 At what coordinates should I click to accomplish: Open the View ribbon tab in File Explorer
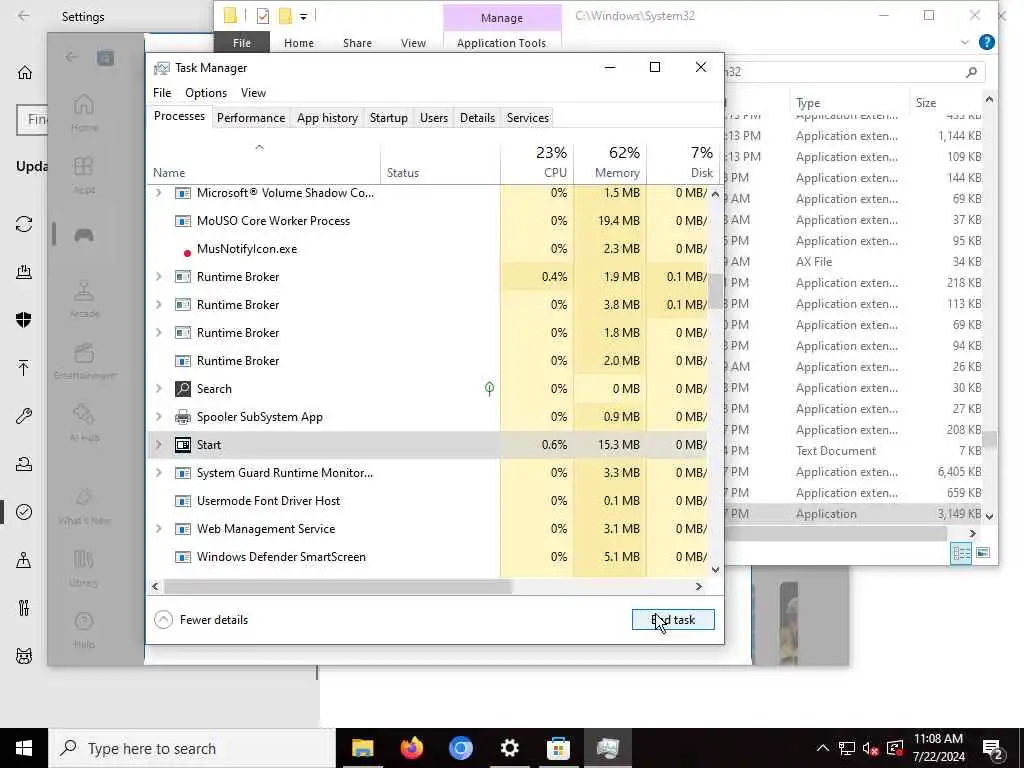coord(413,42)
